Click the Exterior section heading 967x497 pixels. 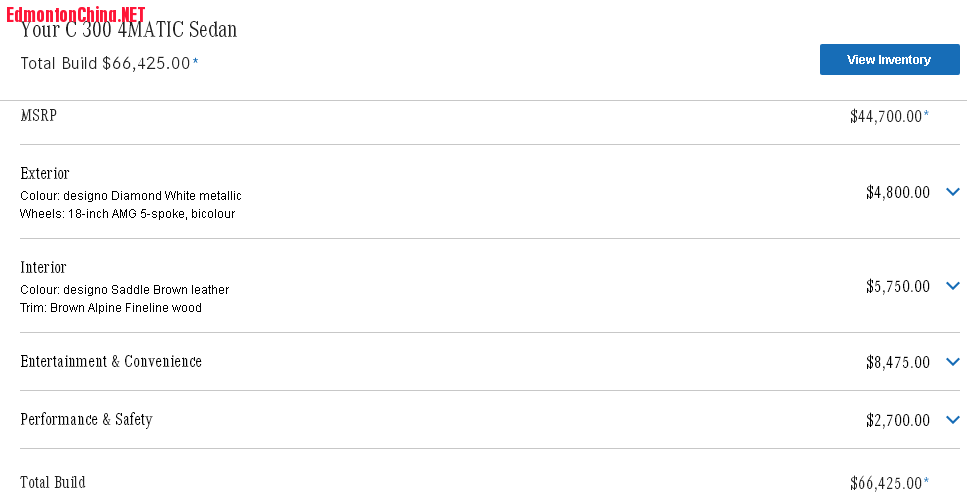point(44,173)
